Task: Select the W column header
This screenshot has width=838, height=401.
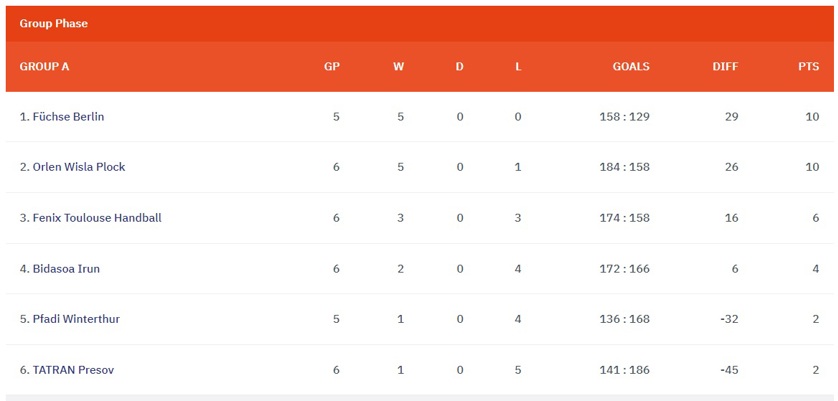Action: [x=399, y=67]
